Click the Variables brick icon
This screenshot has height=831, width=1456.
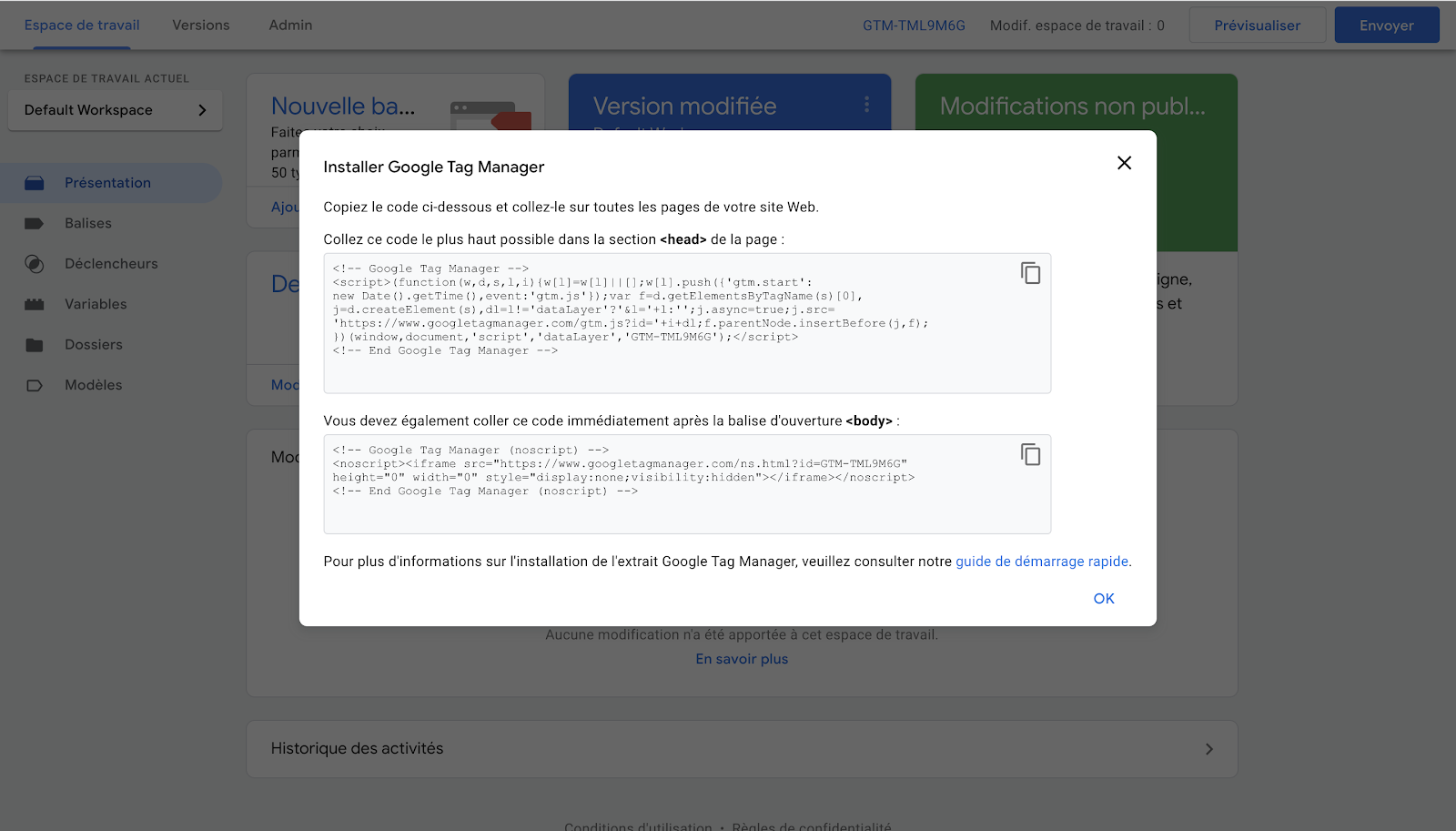[35, 304]
